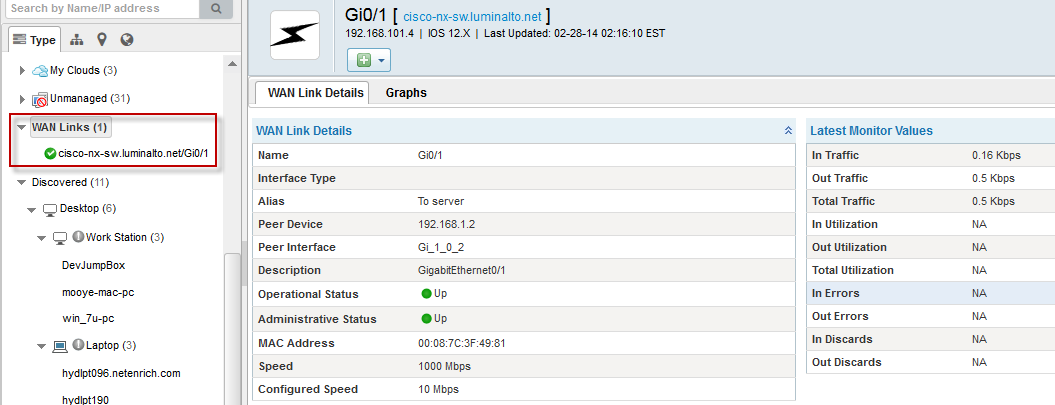1055x405 pixels.
Task: Click the Unmanaged devices icon
Action: pos(40,99)
